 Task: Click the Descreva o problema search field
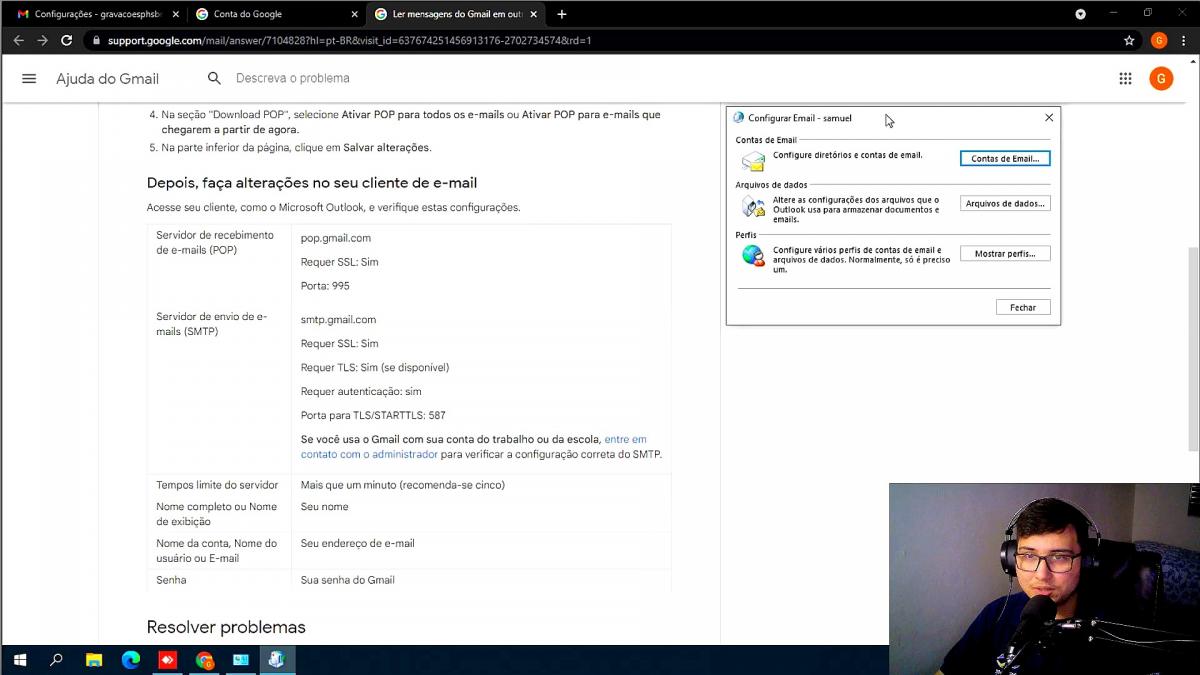[x=293, y=78]
